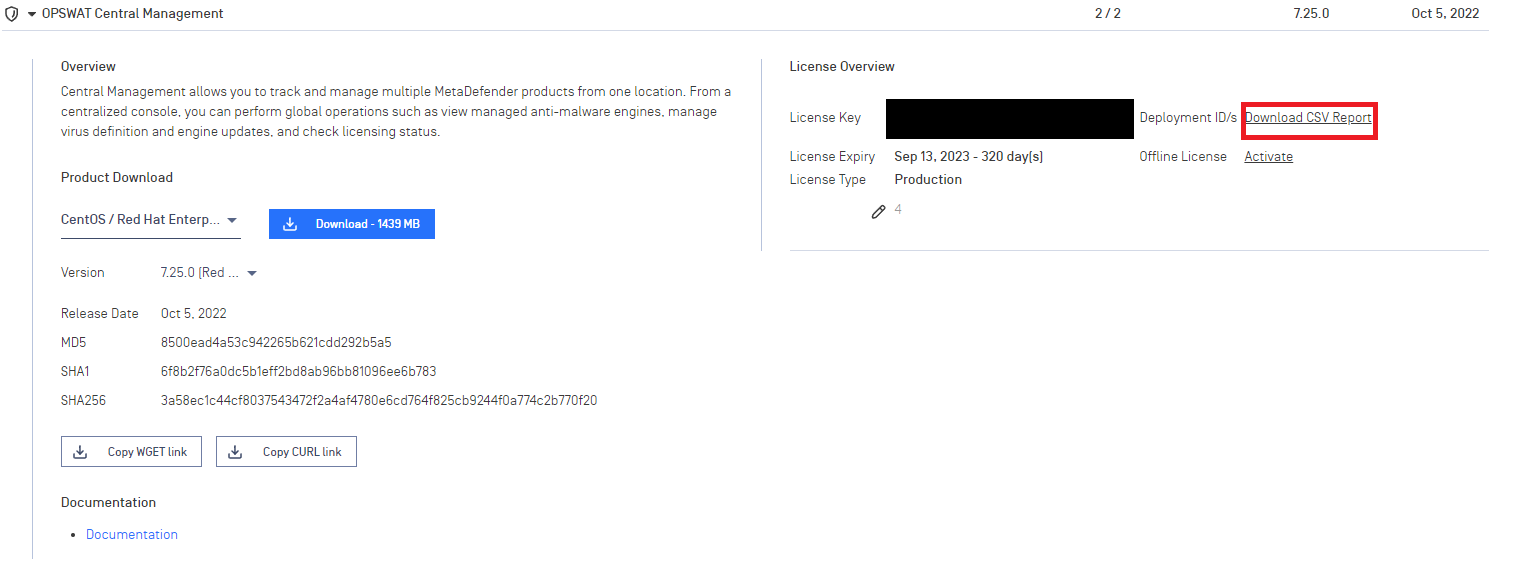The image size is (1525, 573).
Task: Click the Copy WGET link button
Action: 131,452
